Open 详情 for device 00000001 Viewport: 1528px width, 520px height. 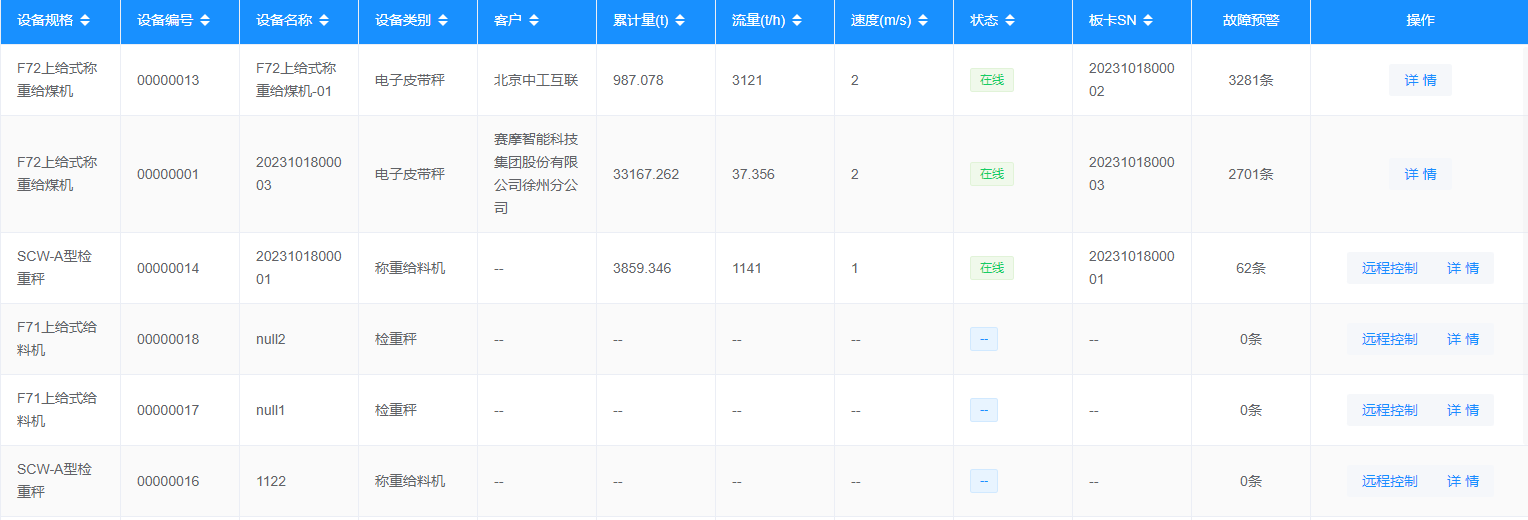click(1420, 174)
